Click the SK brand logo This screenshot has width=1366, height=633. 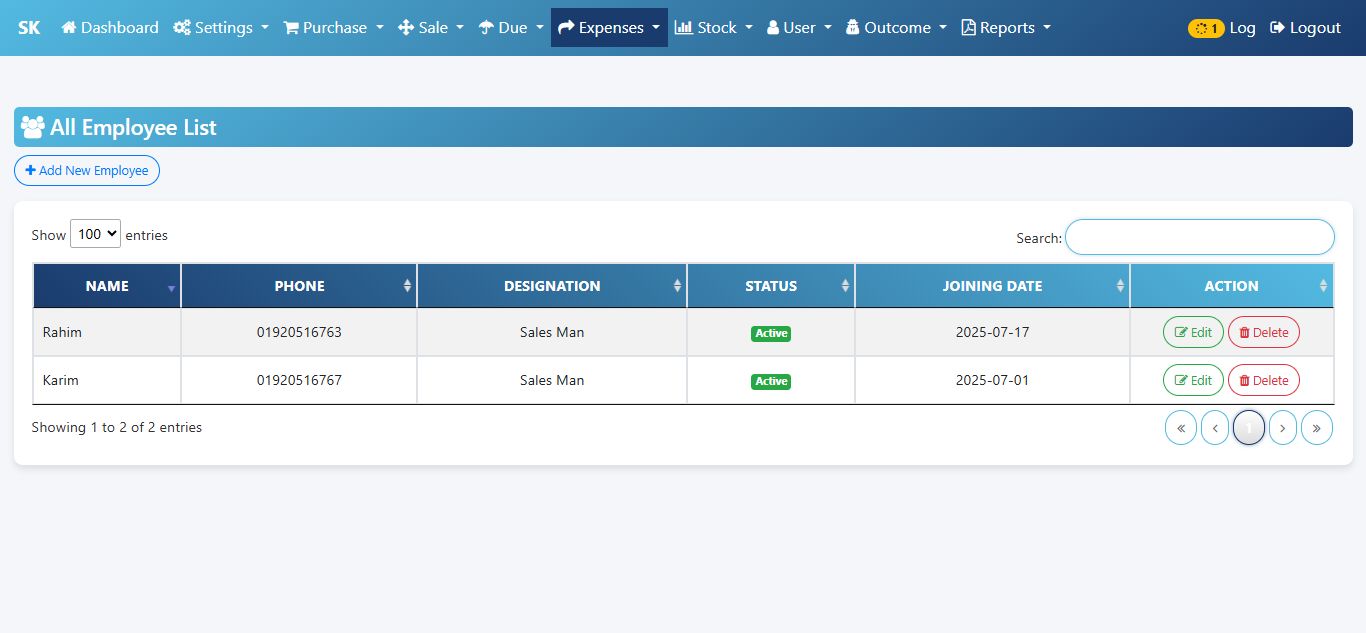29,28
